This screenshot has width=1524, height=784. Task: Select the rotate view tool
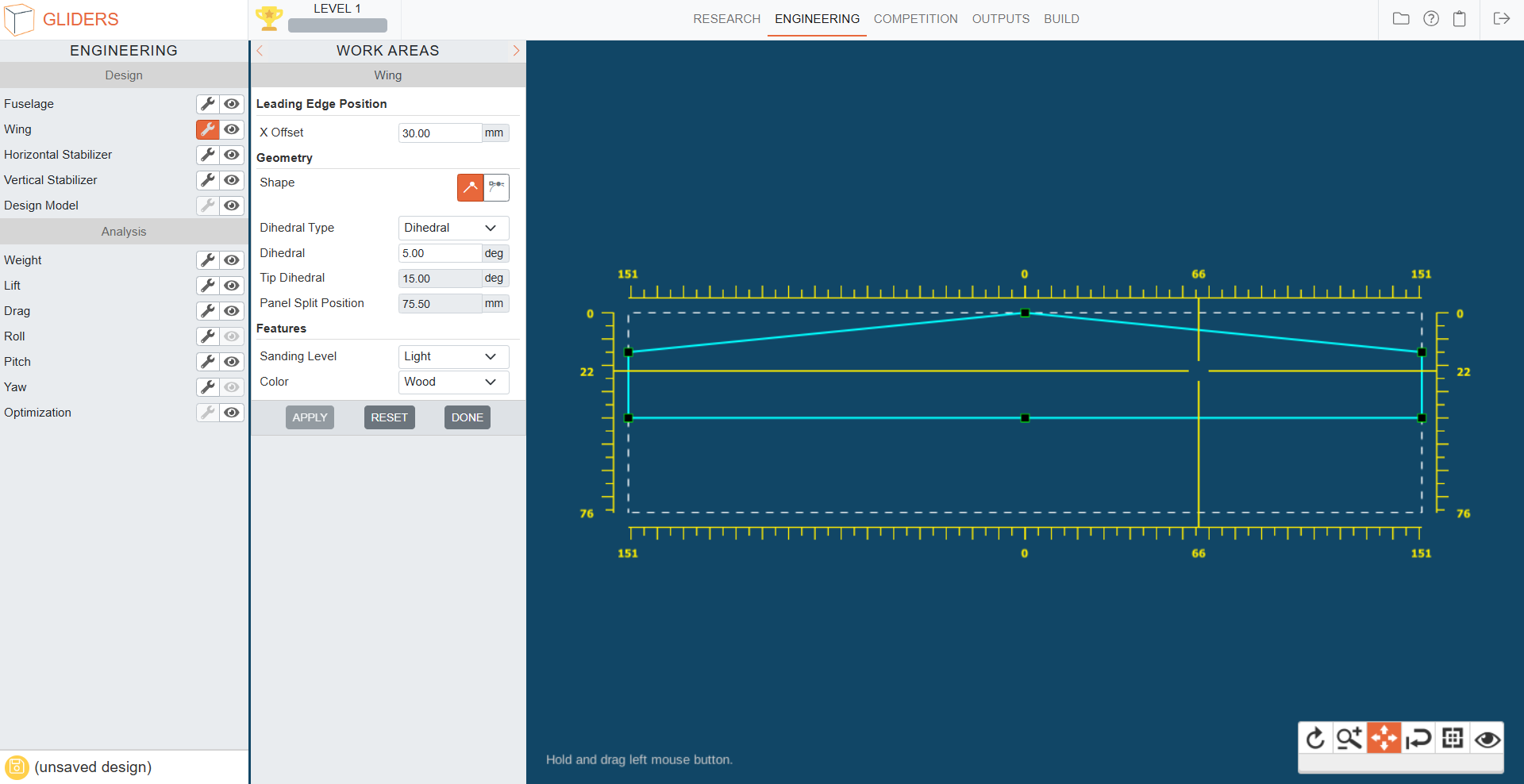pyautogui.click(x=1315, y=738)
